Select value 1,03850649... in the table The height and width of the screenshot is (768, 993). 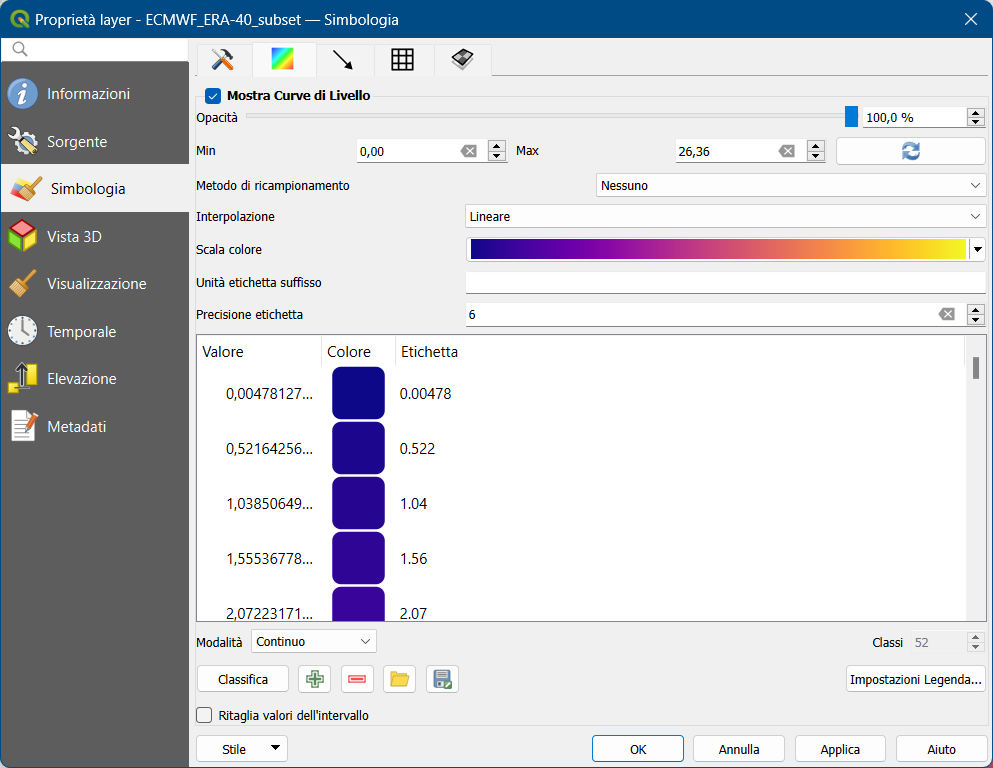(269, 504)
